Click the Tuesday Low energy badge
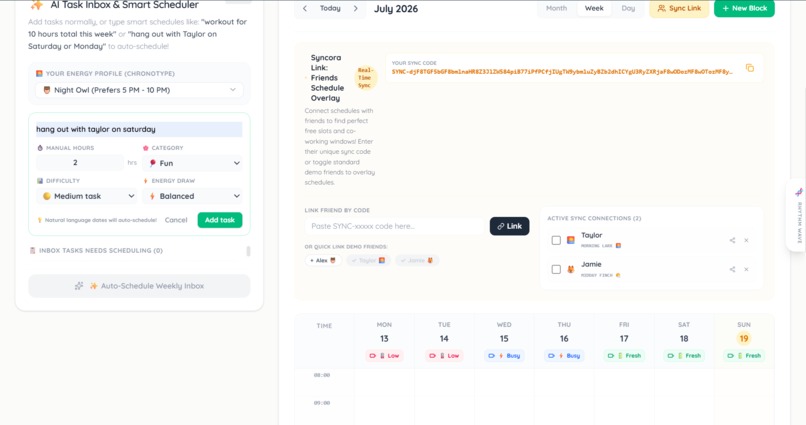806x425 pixels. pyautogui.click(x=444, y=356)
